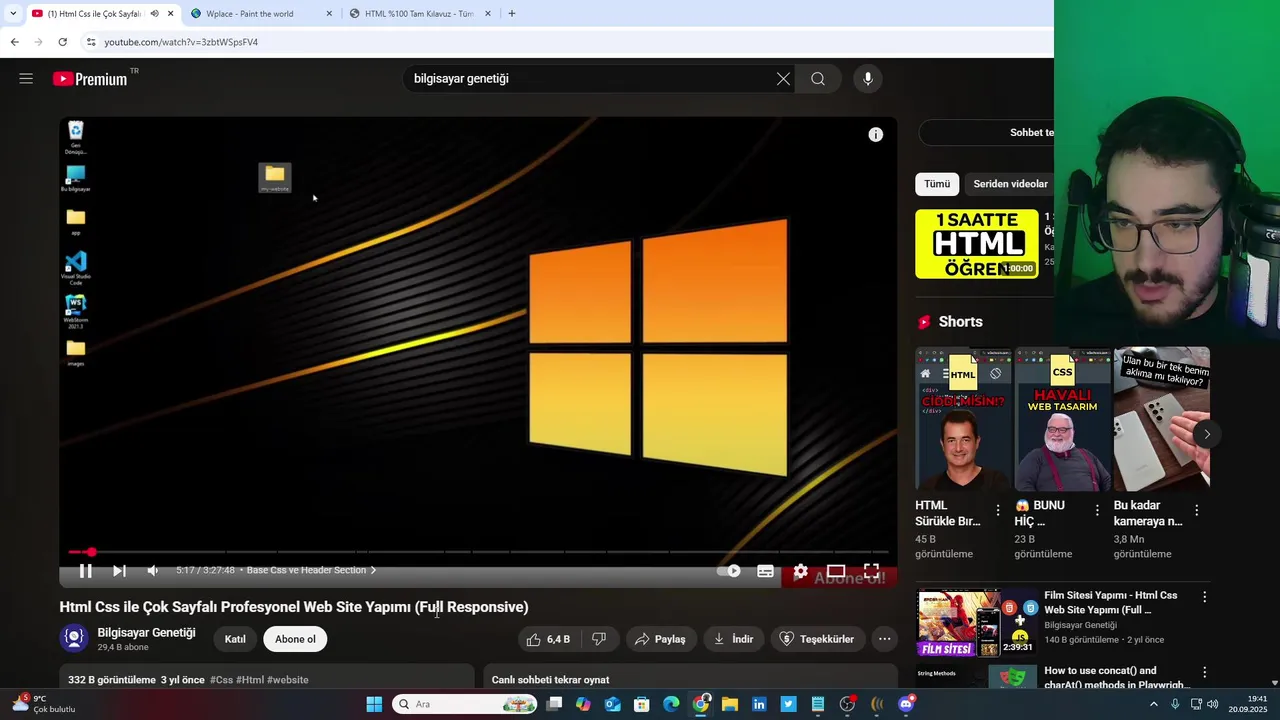Screen dimensions: 1280x720
Task: Click the taskbar Ara search box
Action: click(465, 704)
